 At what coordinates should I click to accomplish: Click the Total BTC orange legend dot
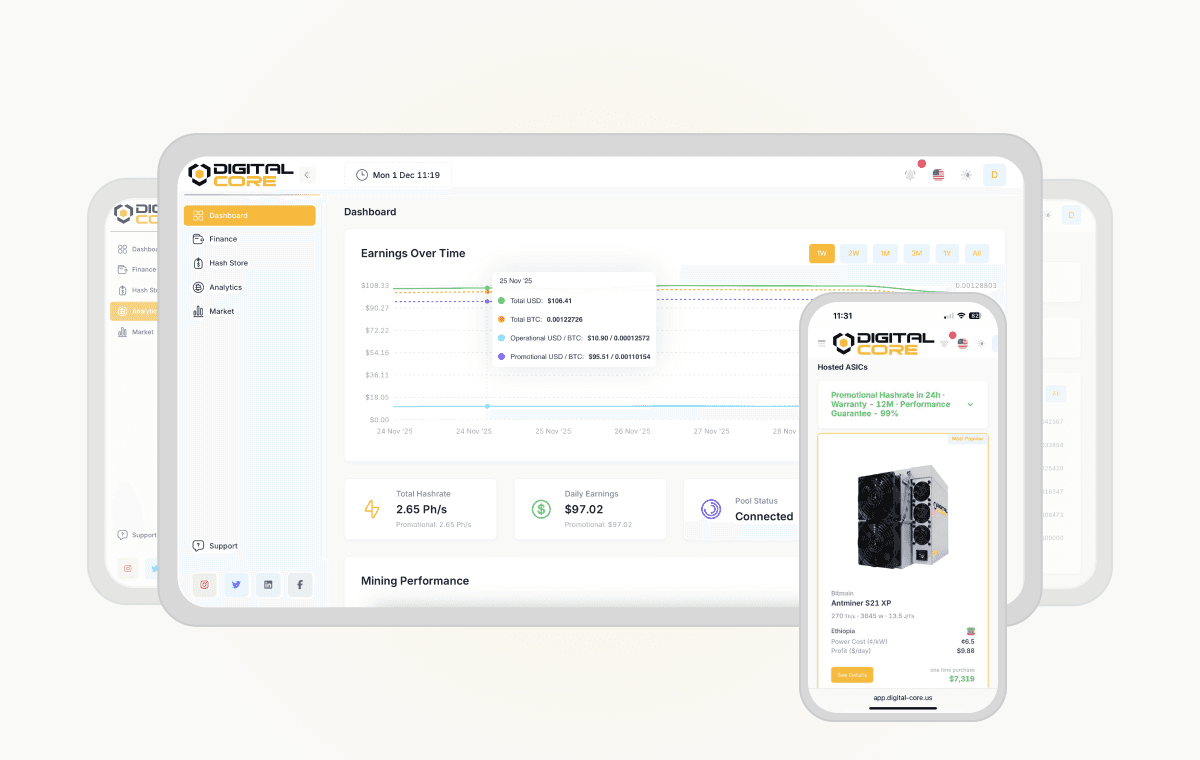pyautogui.click(x=502, y=319)
